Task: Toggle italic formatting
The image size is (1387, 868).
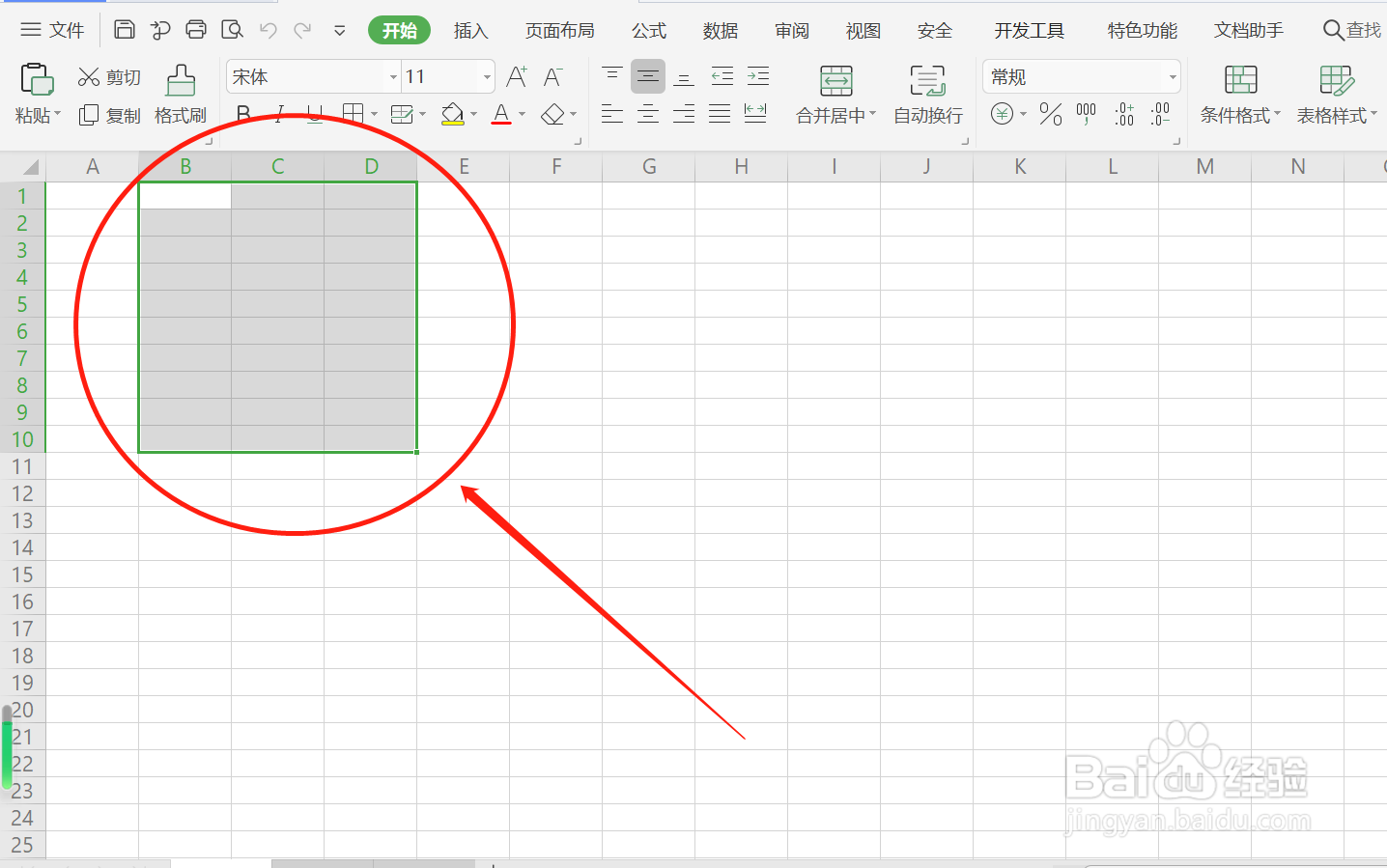Action: (x=280, y=116)
